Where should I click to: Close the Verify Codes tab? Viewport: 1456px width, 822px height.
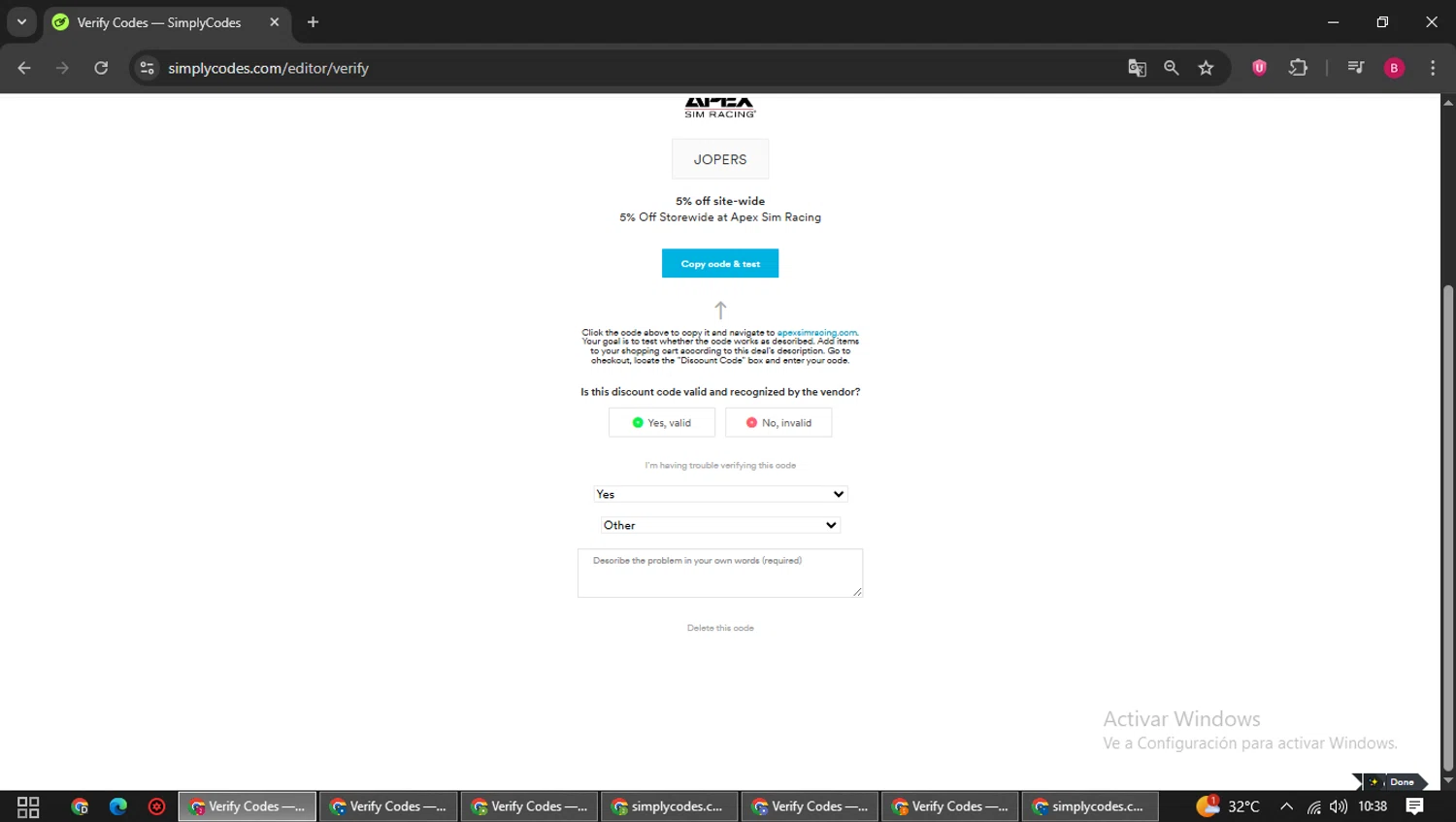(274, 22)
